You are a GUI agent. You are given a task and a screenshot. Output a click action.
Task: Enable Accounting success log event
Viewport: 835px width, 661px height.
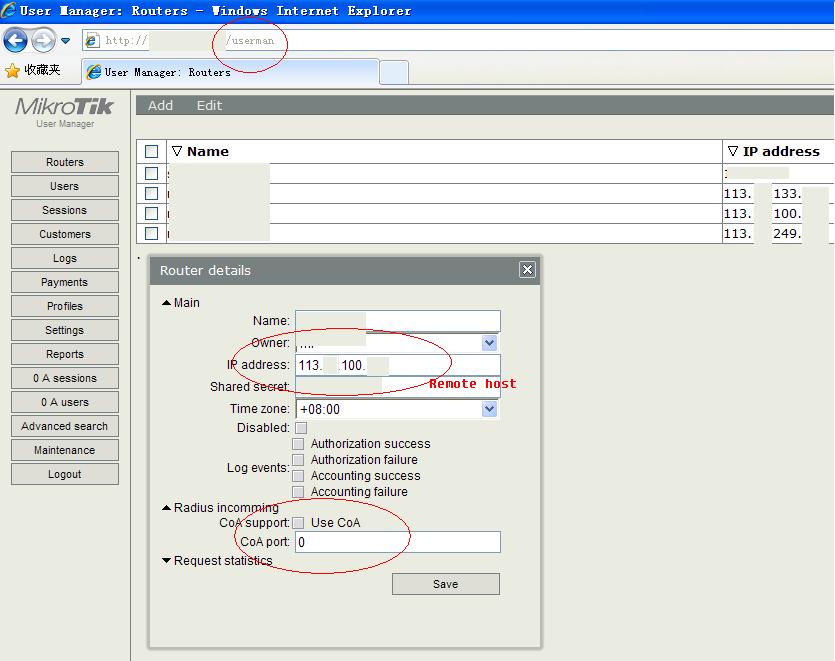[298, 476]
